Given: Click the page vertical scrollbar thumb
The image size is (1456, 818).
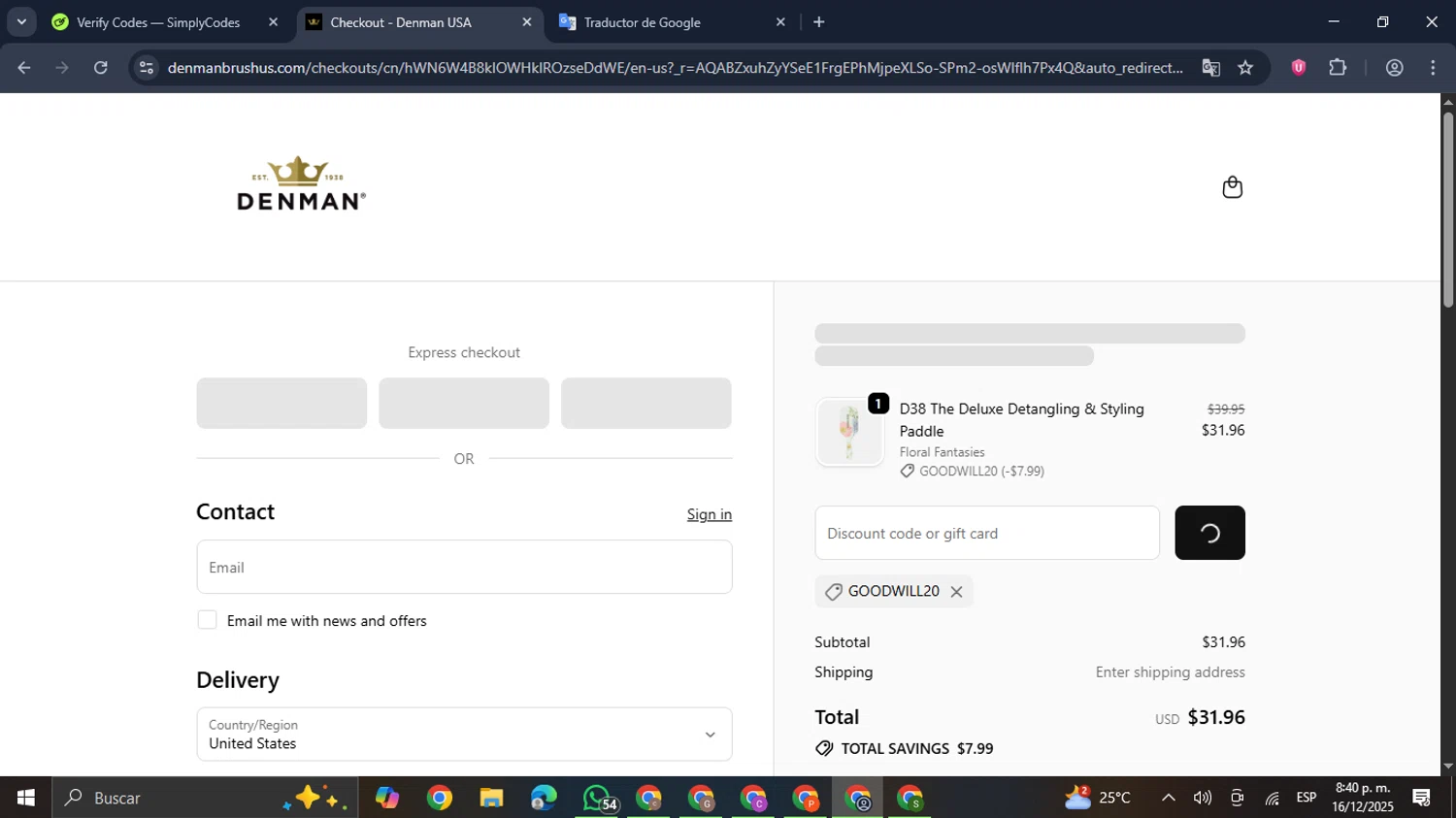Looking at the screenshot, I should pyautogui.click(x=1448, y=210).
